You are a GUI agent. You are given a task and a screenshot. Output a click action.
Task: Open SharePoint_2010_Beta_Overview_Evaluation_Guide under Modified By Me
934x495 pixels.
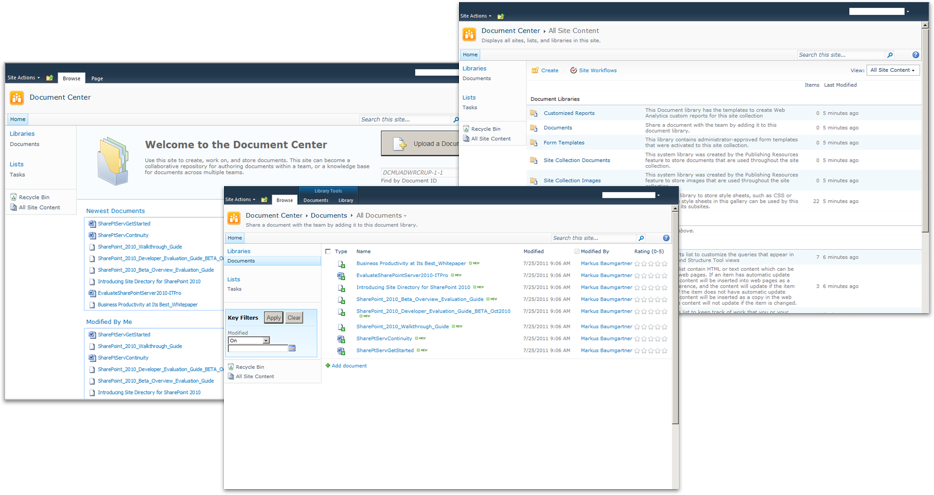click(155, 381)
